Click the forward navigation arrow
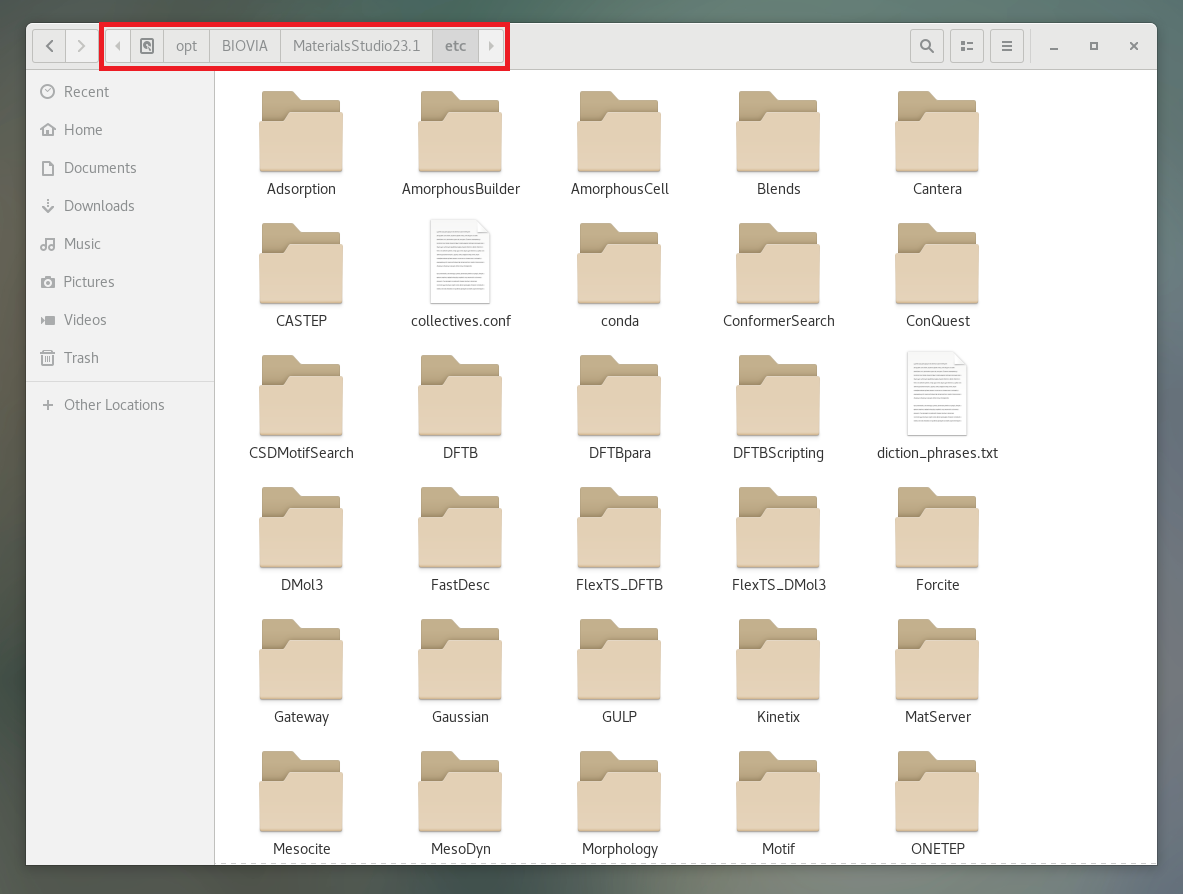 [x=81, y=46]
